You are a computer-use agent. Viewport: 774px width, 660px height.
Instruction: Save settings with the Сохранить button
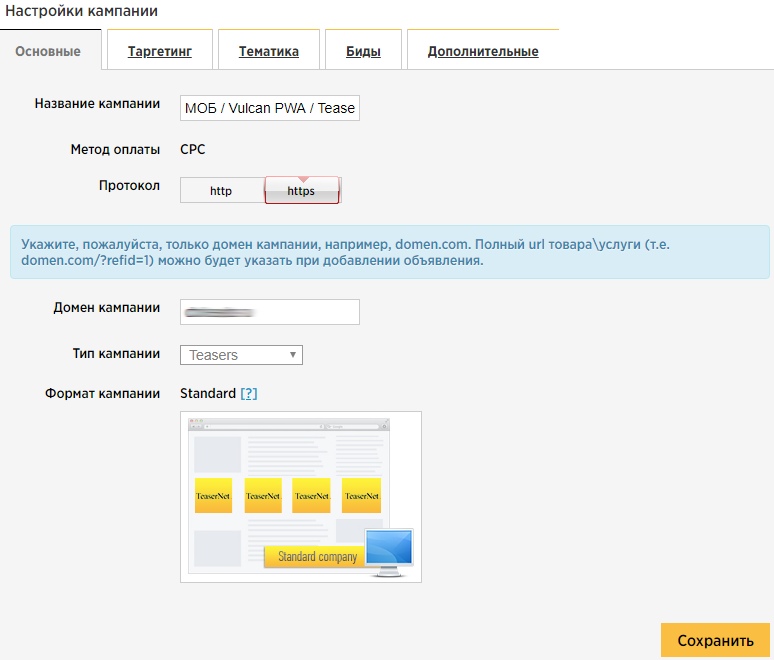715,640
